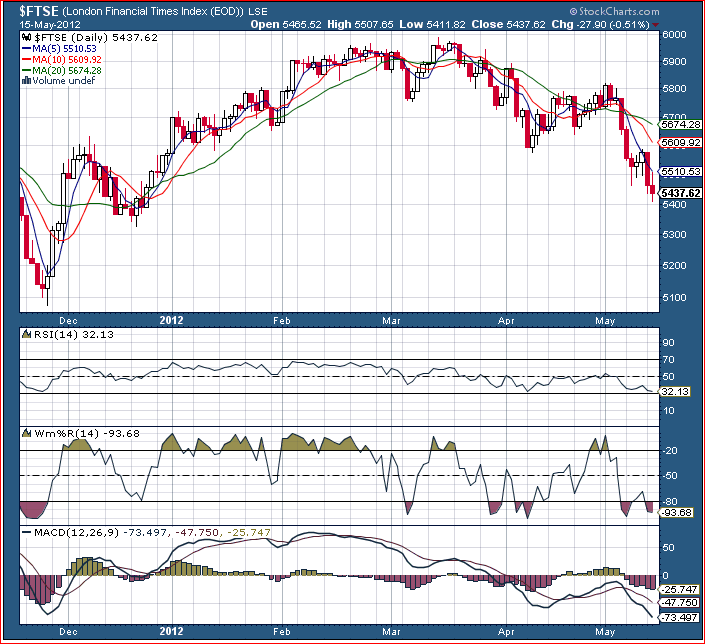The width and height of the screenshot is (705, 644).
Task: Click the Wm%R(14) -93.68 panel label
Action: point(87,434)
